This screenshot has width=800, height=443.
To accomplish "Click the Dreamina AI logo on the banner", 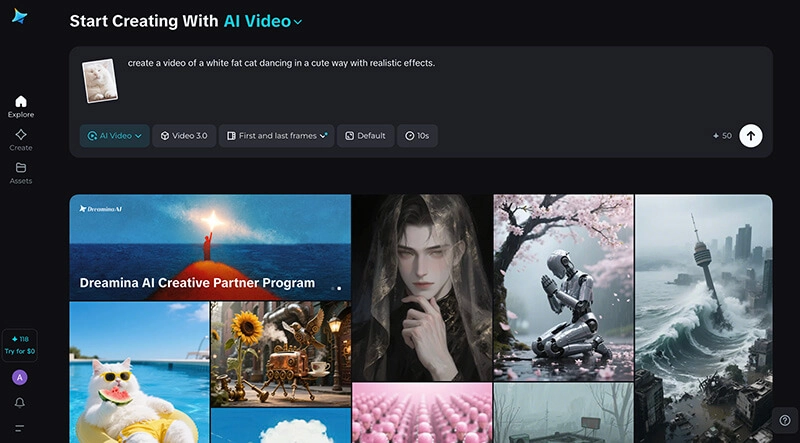I will pyautogui.click(x=101, y=209).
